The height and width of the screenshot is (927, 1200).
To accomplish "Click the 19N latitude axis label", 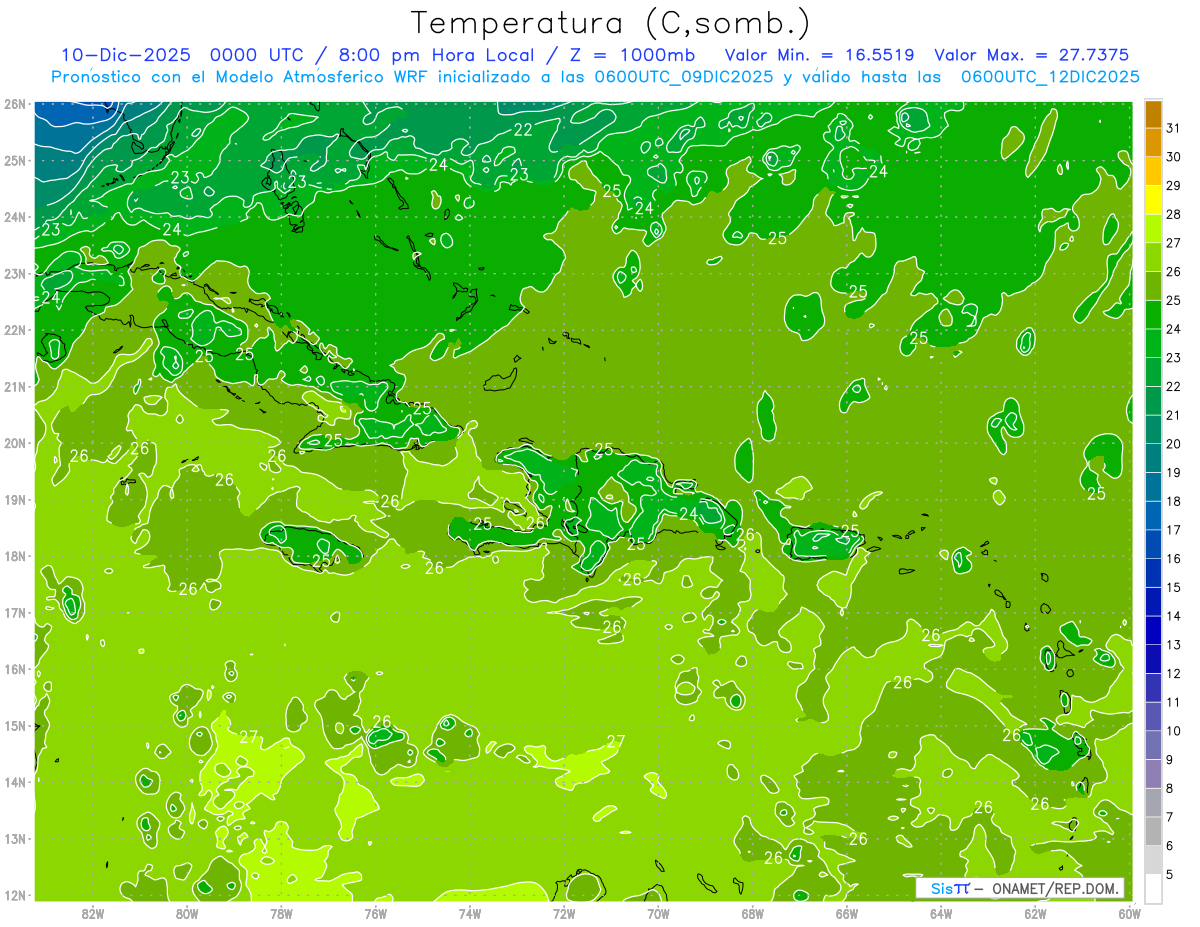I will pos(14,499).
